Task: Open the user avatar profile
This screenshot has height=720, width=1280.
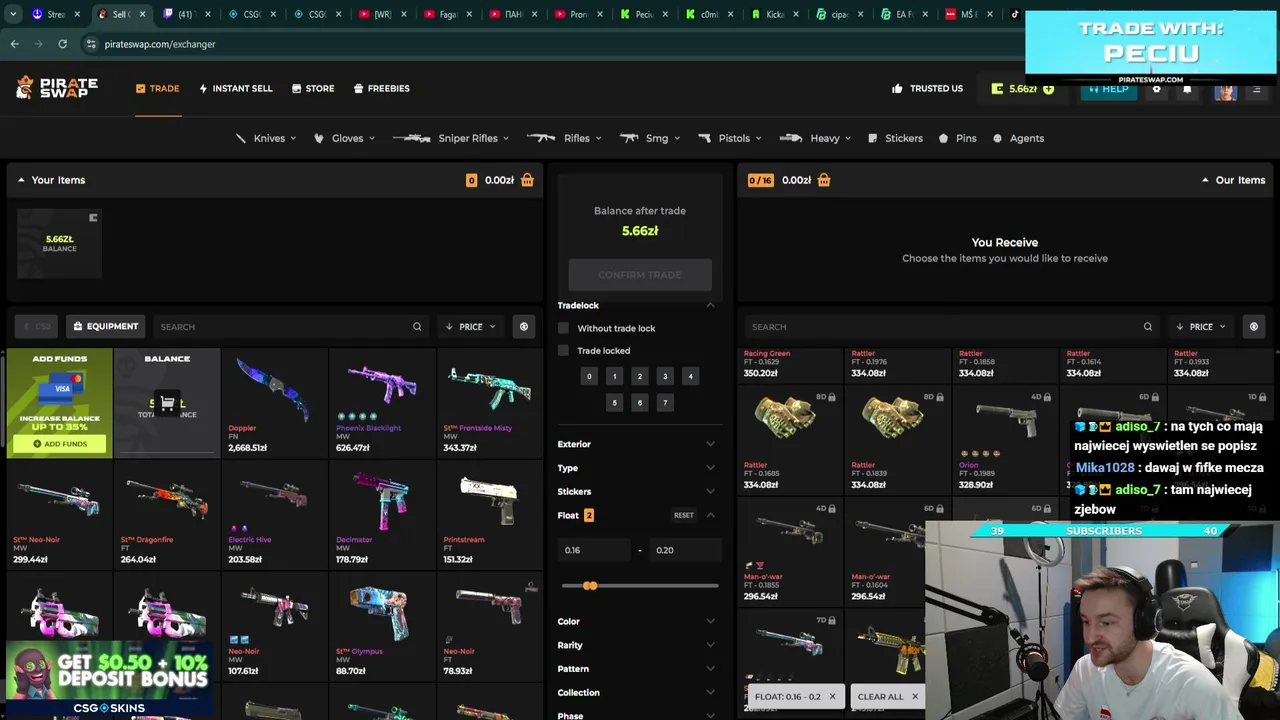Action: [x=1226, y=89]
